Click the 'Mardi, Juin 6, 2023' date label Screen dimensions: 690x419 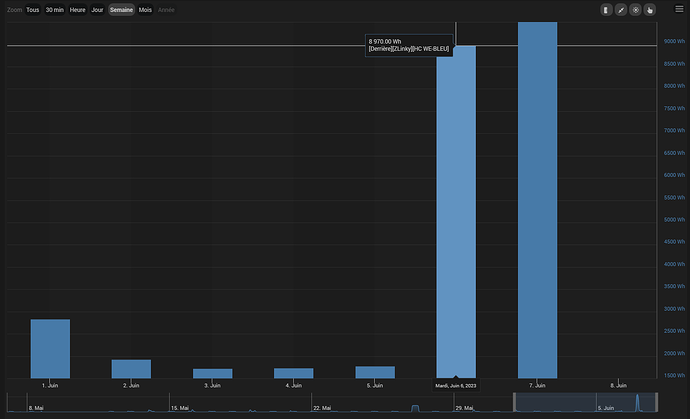456,386
